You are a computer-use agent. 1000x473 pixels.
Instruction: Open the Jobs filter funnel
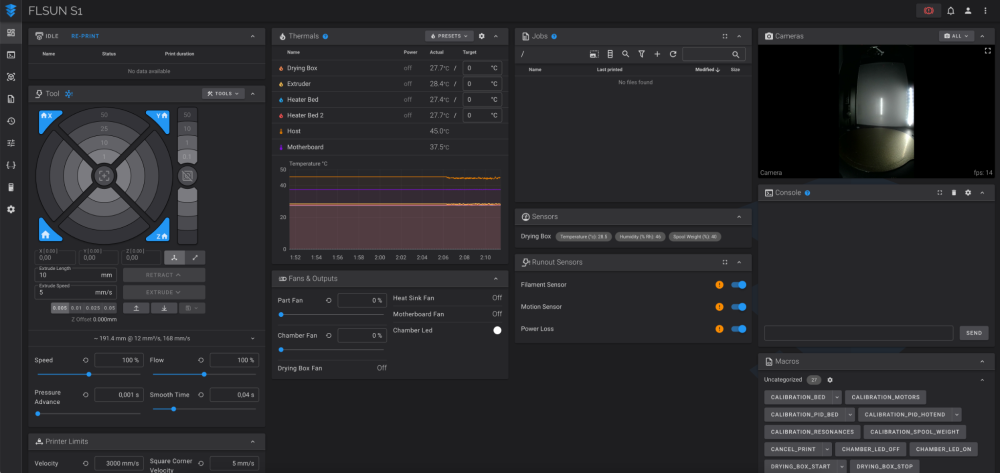point(641,54)
